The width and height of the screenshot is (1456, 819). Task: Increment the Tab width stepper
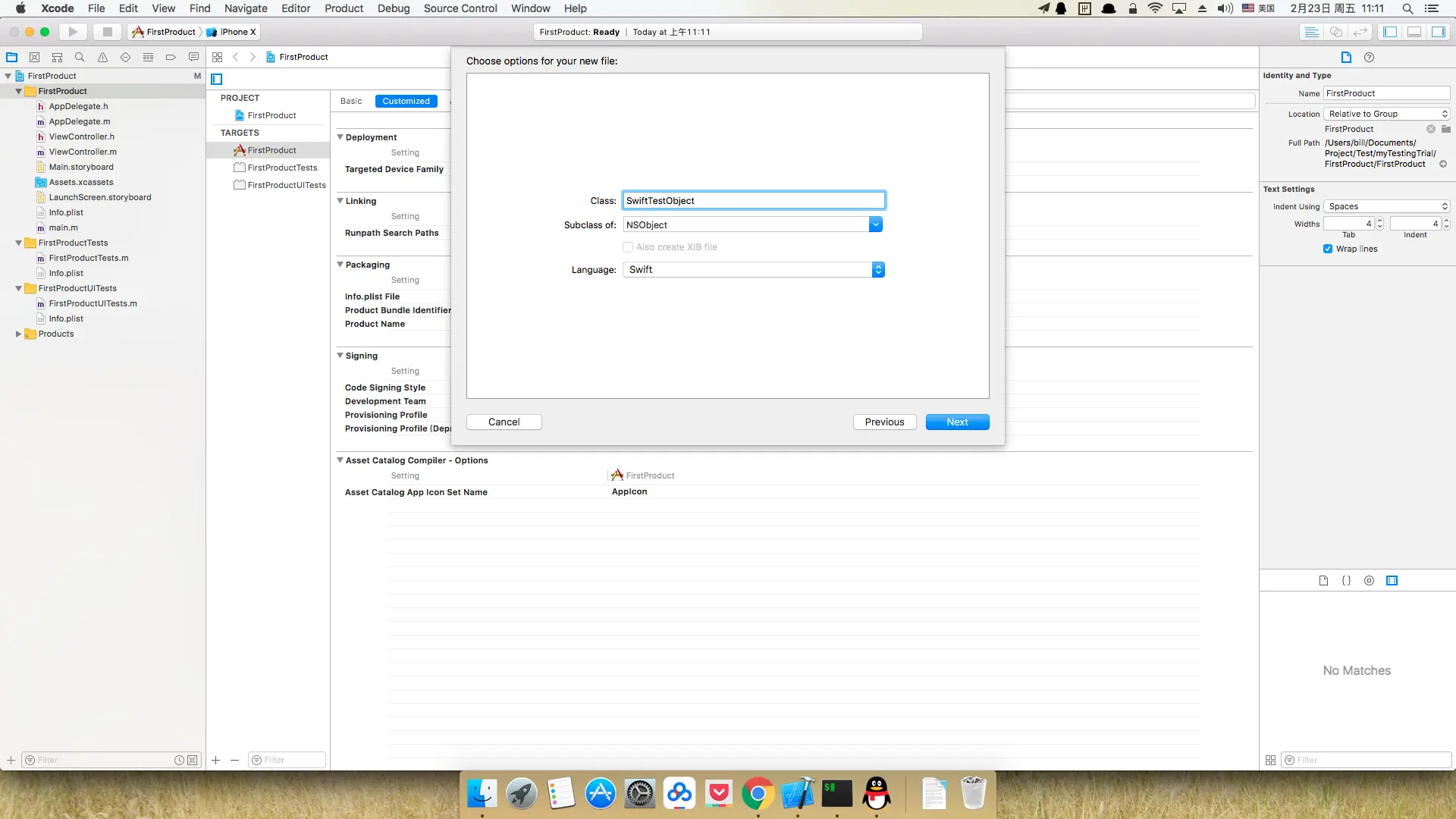(x=1379, y=221)
